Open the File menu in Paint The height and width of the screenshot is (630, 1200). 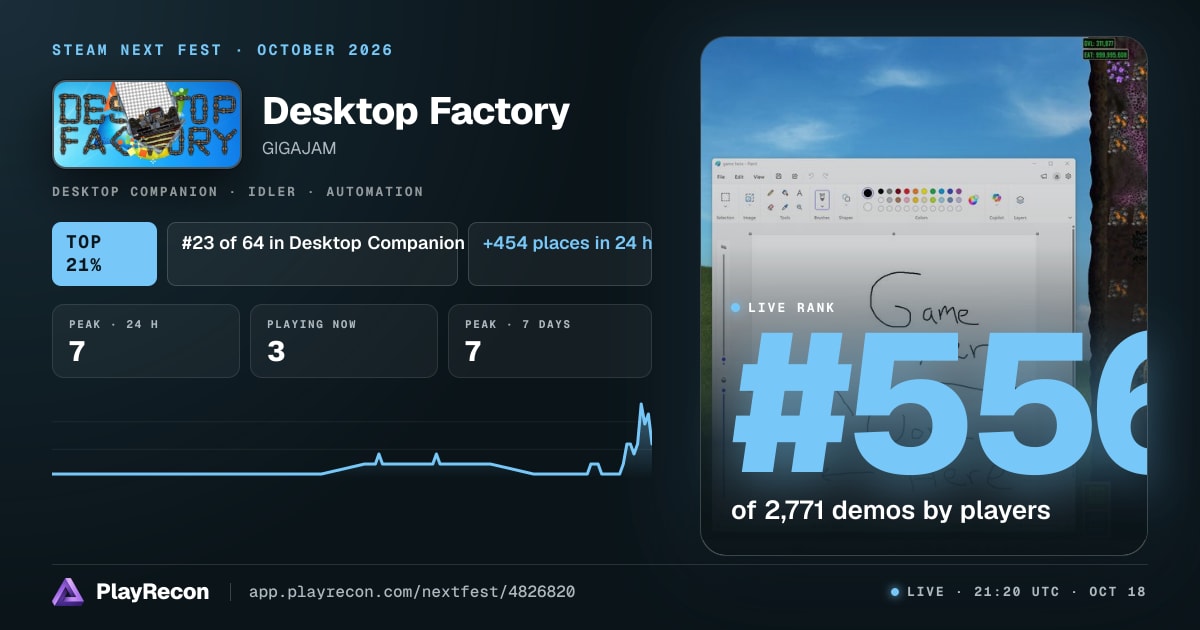point(721,177)
